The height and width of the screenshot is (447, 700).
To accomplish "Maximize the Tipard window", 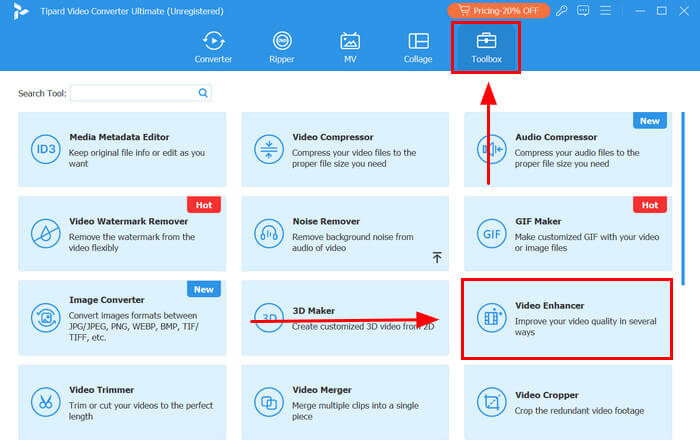I will [x=662, y=11].
